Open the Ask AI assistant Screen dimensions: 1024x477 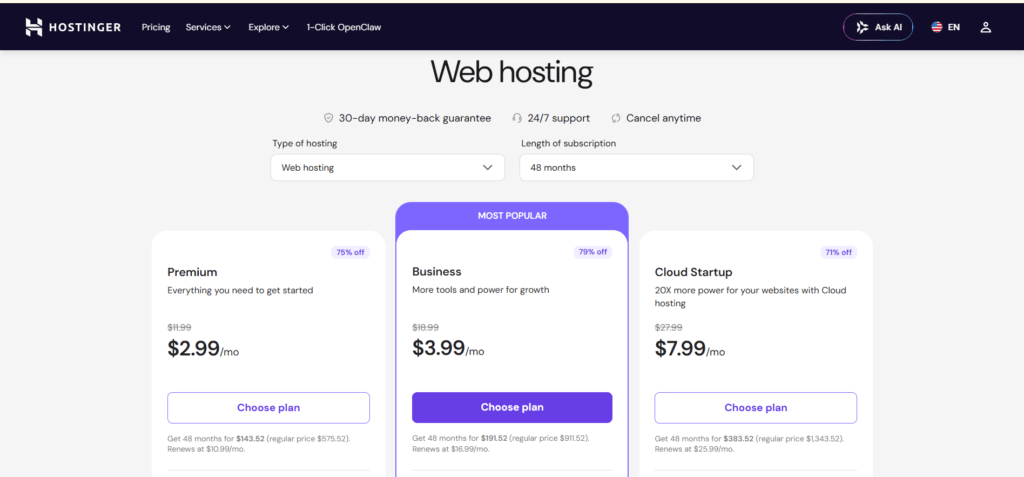coord(878,27)
